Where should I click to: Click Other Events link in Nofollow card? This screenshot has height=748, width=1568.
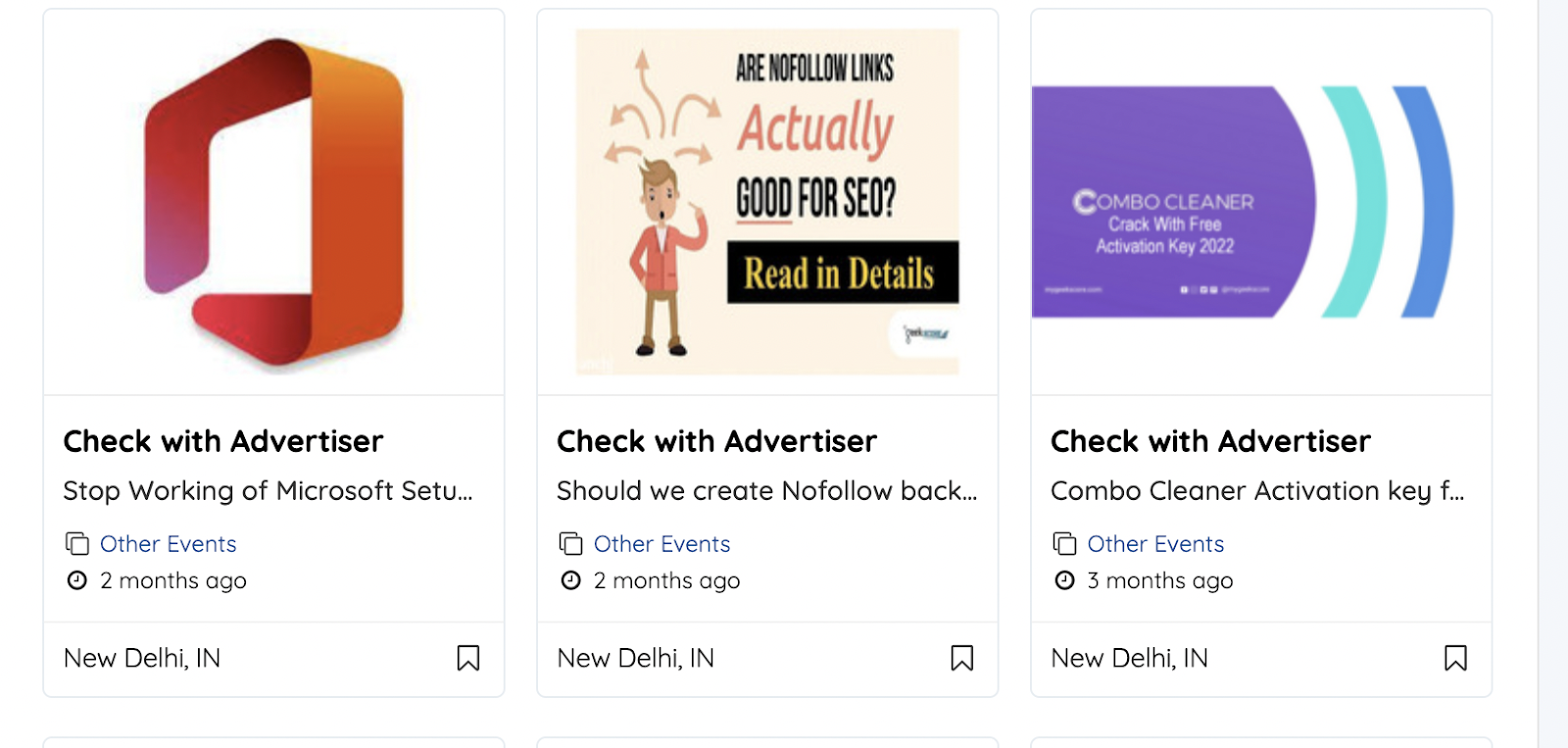[662, 544]
